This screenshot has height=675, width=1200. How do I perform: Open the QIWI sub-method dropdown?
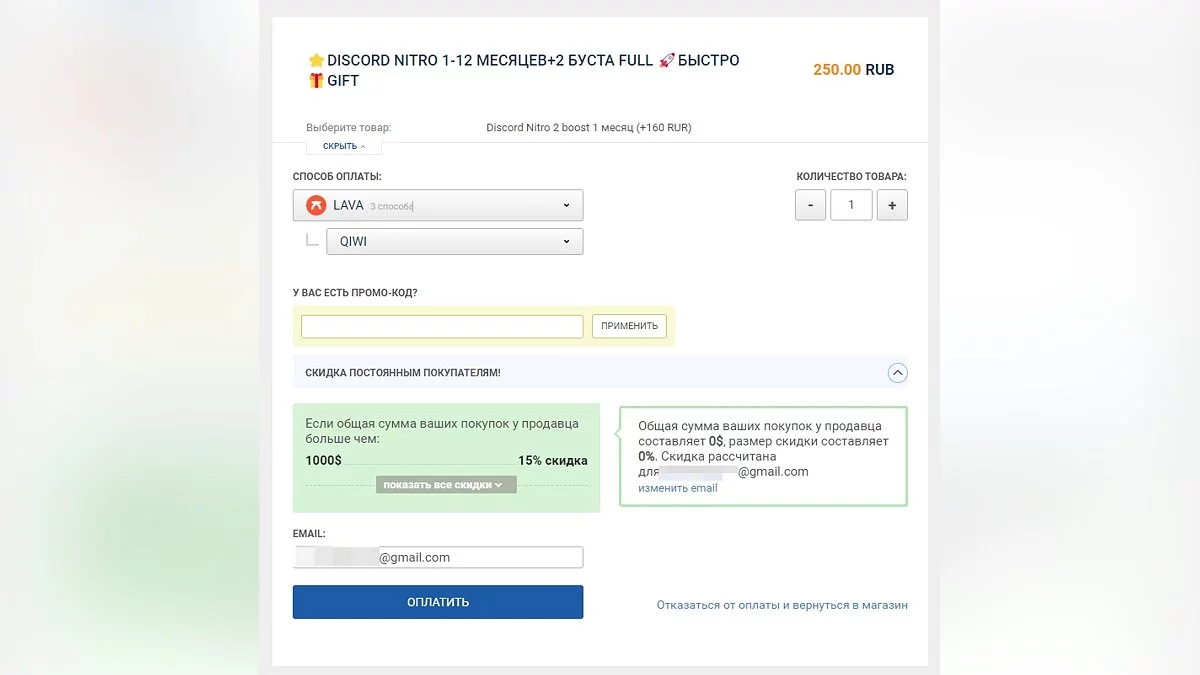click(454, 242)
